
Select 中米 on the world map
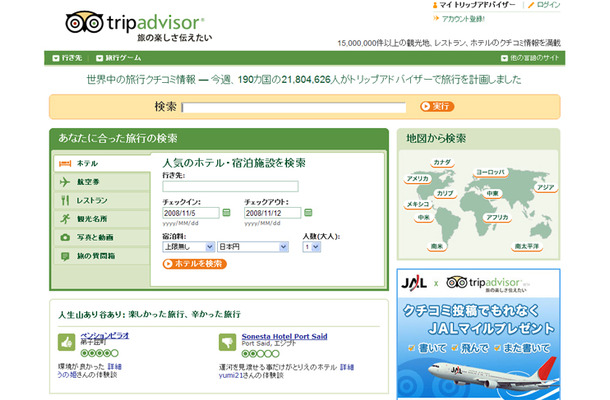pos(424,218)
